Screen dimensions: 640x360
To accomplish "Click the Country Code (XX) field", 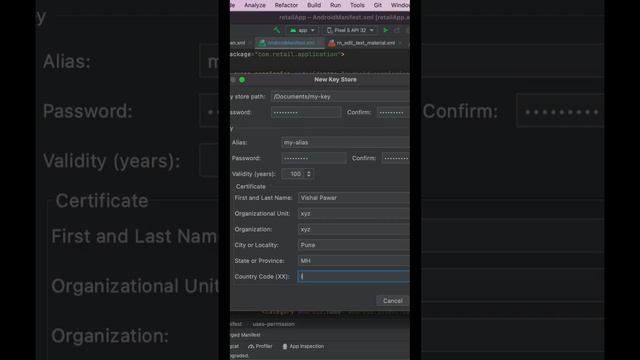I will [x=353, y=276].
